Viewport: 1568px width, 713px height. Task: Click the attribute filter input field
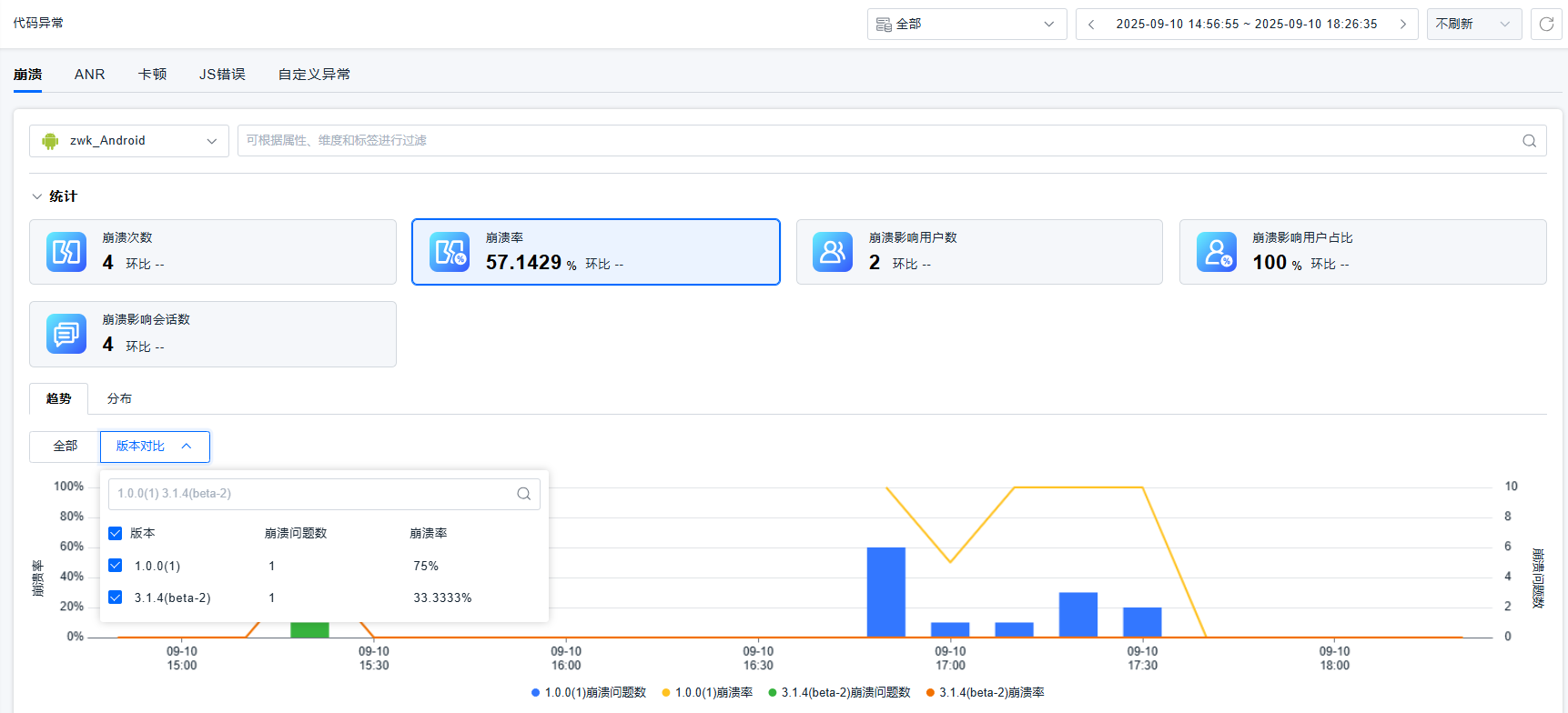click(874, 141)
